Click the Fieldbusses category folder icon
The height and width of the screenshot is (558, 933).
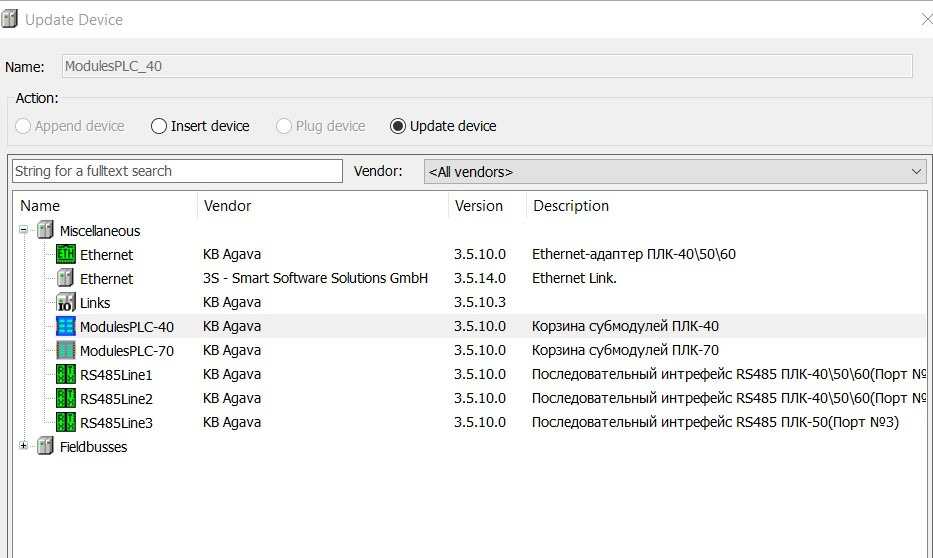pos(45,446)
